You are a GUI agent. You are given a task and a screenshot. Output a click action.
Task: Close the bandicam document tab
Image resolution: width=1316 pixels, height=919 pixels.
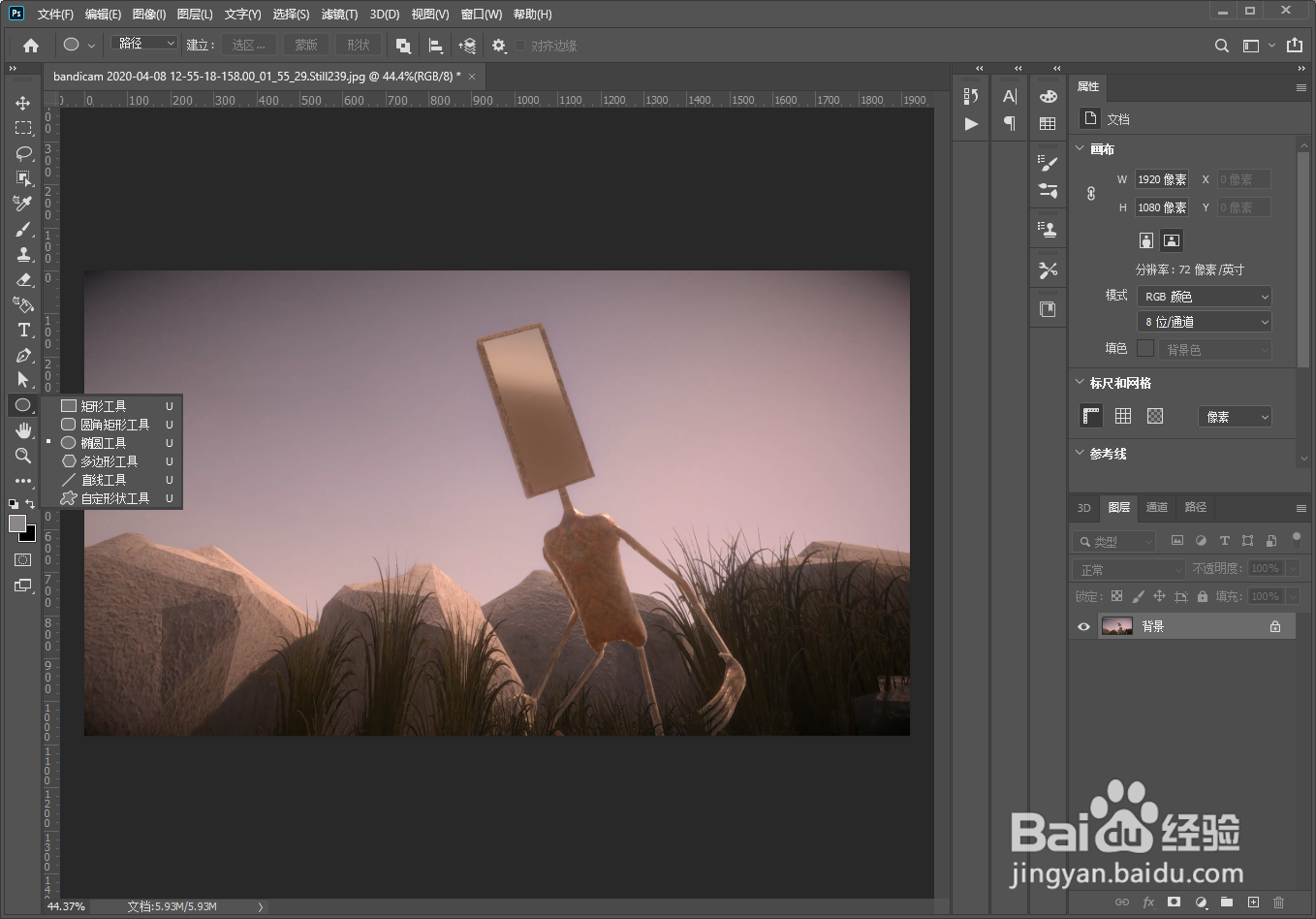pos(472,77)
